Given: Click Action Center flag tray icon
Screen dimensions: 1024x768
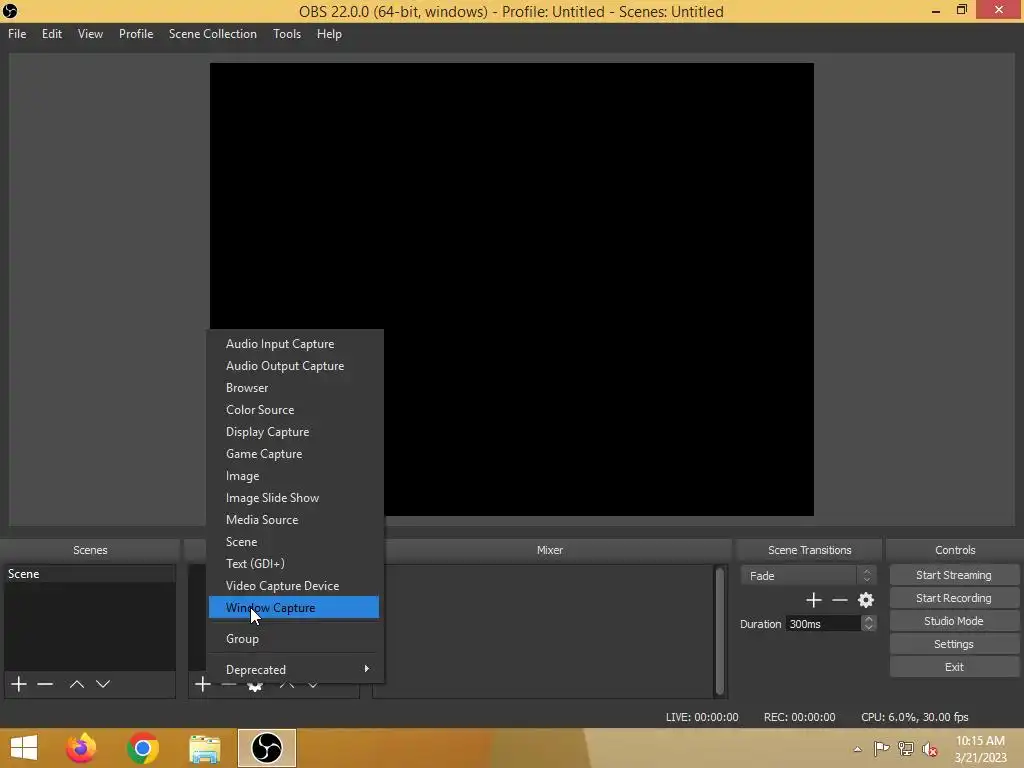Looking at the screenshot, I should coord(882,749).
